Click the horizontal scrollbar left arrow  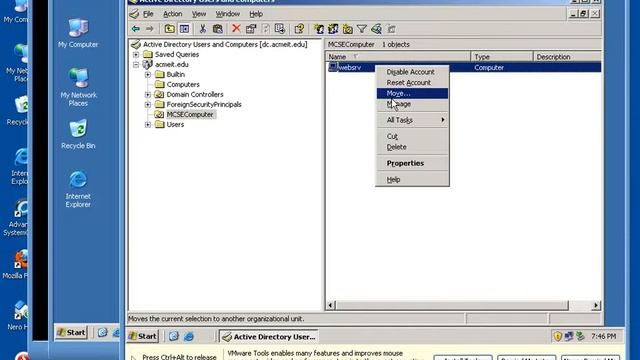click(x=331, y=305)
